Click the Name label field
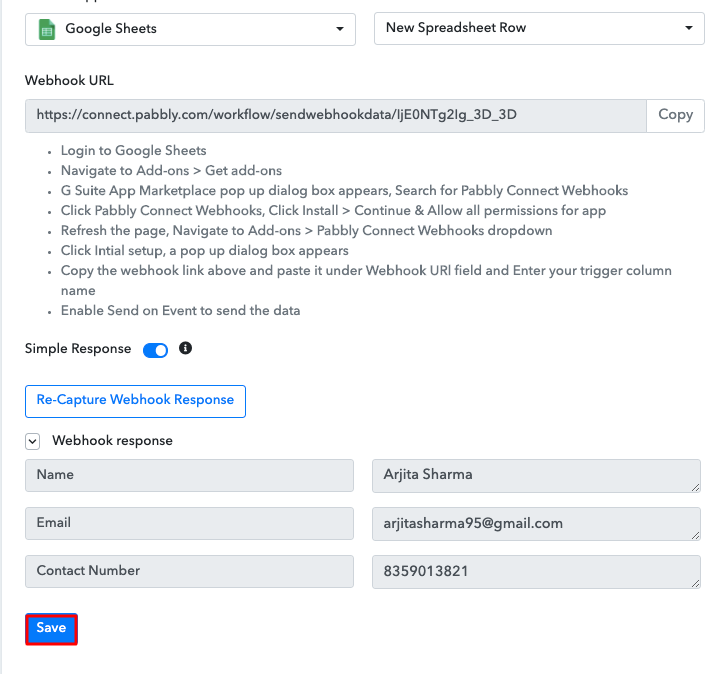This screenshot has height=674, width=726. (x=189, y=475)
